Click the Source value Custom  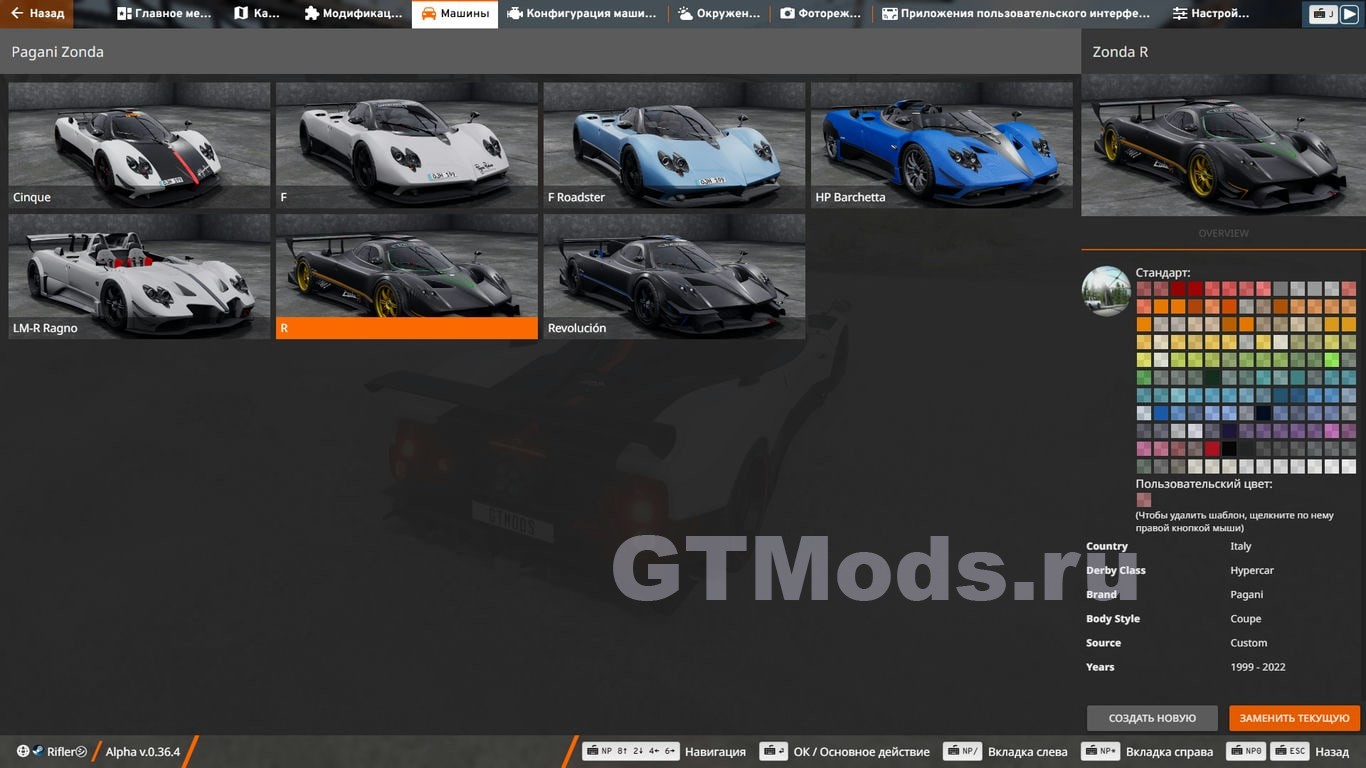click(x=1249, y=643)
